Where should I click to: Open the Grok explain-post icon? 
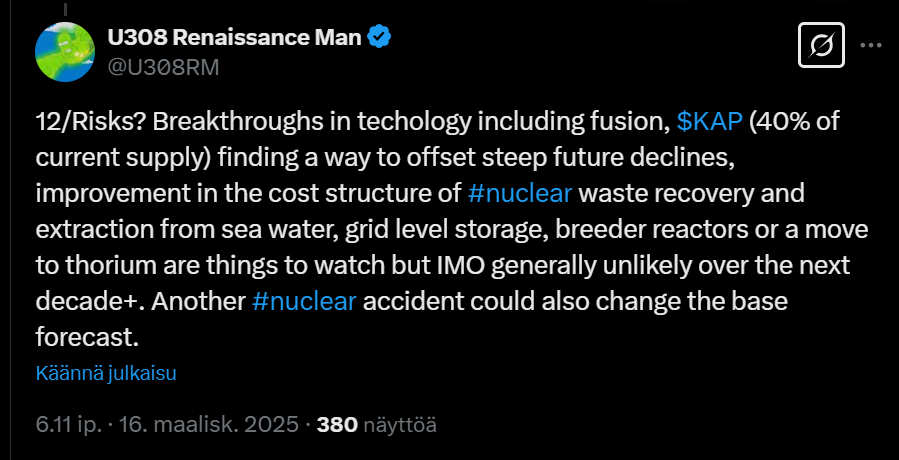[x=821, y=45]
